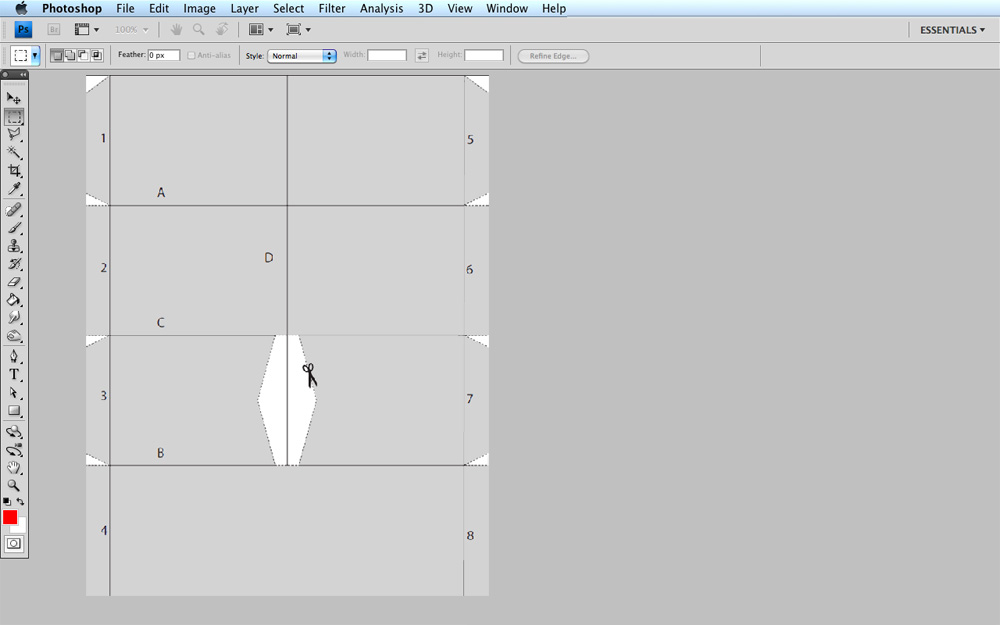The width and height of the screenshot is (1000, 625).
Task: Click Zoom tool in application bar
Action: [x=198, y=29]
